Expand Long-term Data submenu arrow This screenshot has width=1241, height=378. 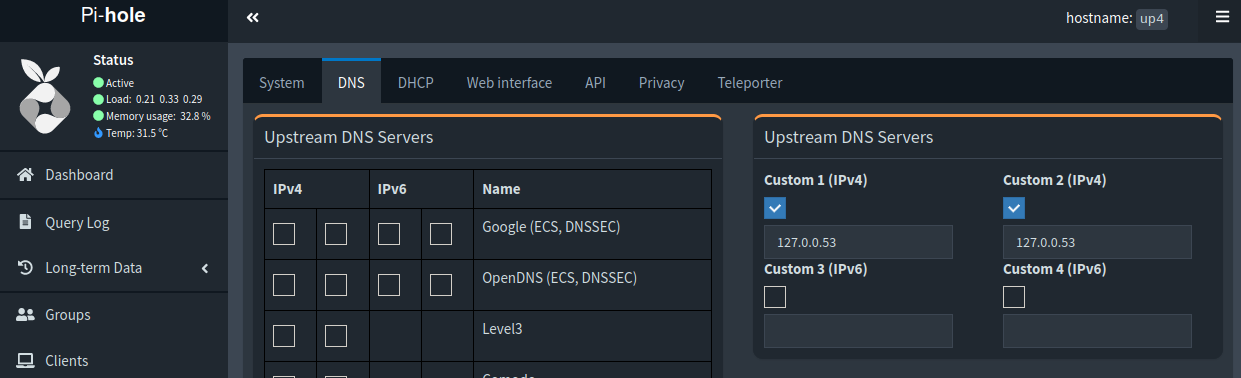tap(204, 268)
